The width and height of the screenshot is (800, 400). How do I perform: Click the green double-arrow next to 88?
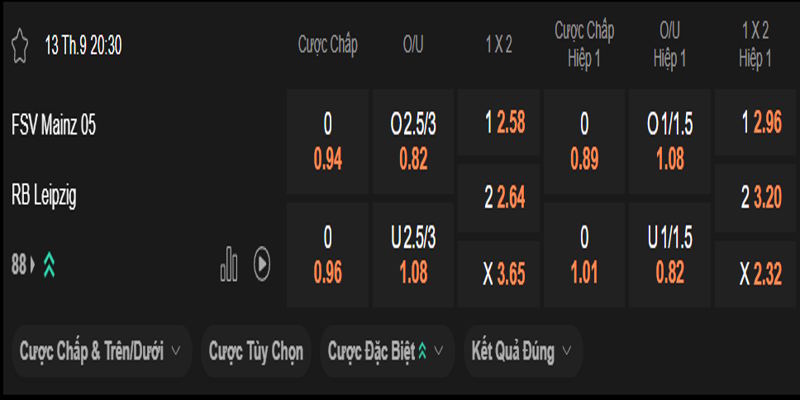coord(48,265)
